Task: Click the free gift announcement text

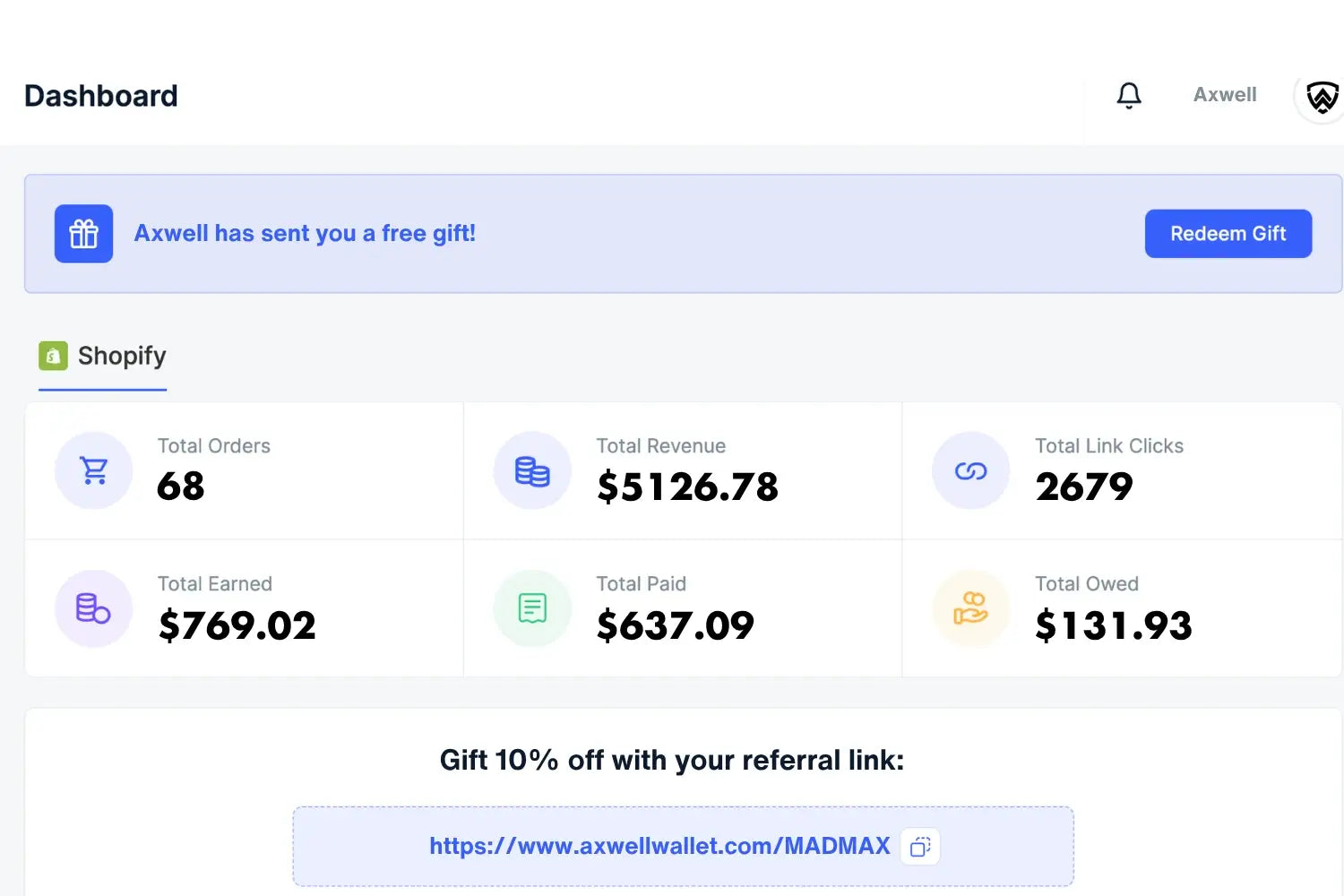Action: pos(305,234)
